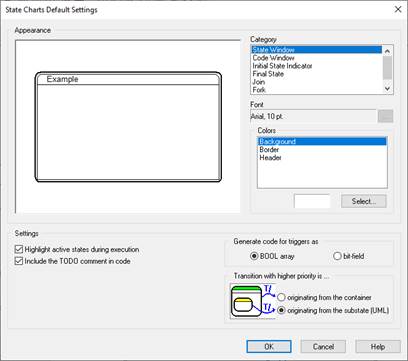The width and height of the screenshot is (408, 361).
Task: Click the transition priority diagram icon
Action: pyautogui.click(x=252, y=301)
